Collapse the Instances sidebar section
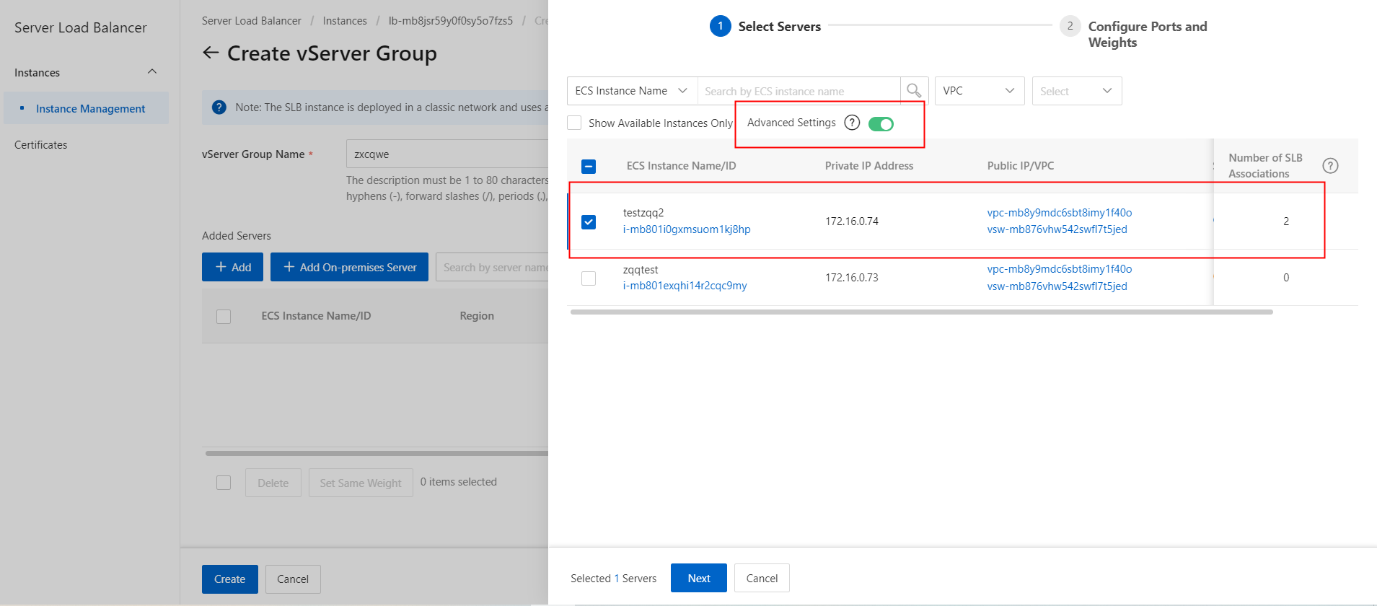The width and height of the screenshot is (1377, 606). coord(152,72)
